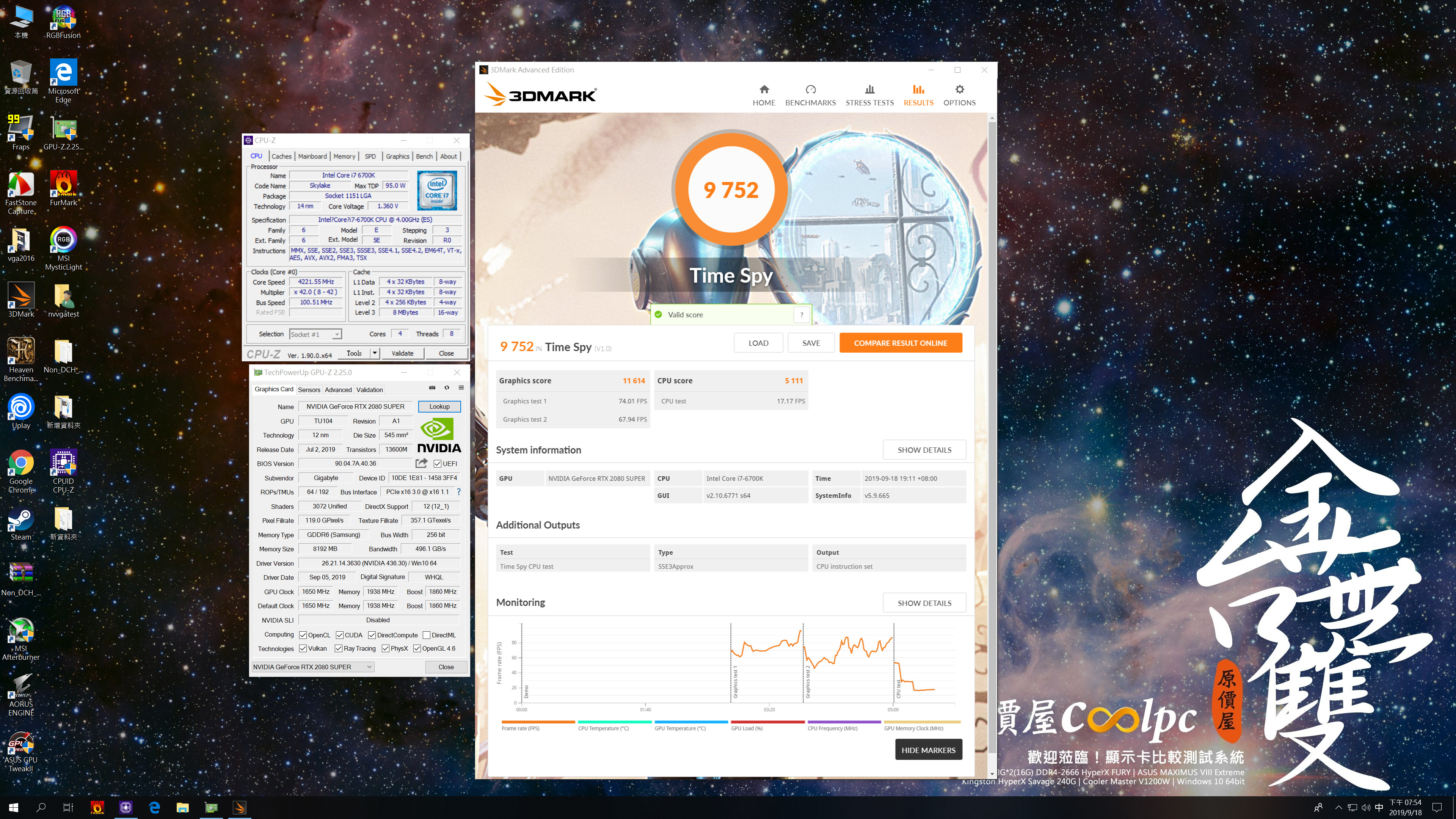Open the notification center icon
This screenshot has width=1456, height=819.
(1437, 808)
